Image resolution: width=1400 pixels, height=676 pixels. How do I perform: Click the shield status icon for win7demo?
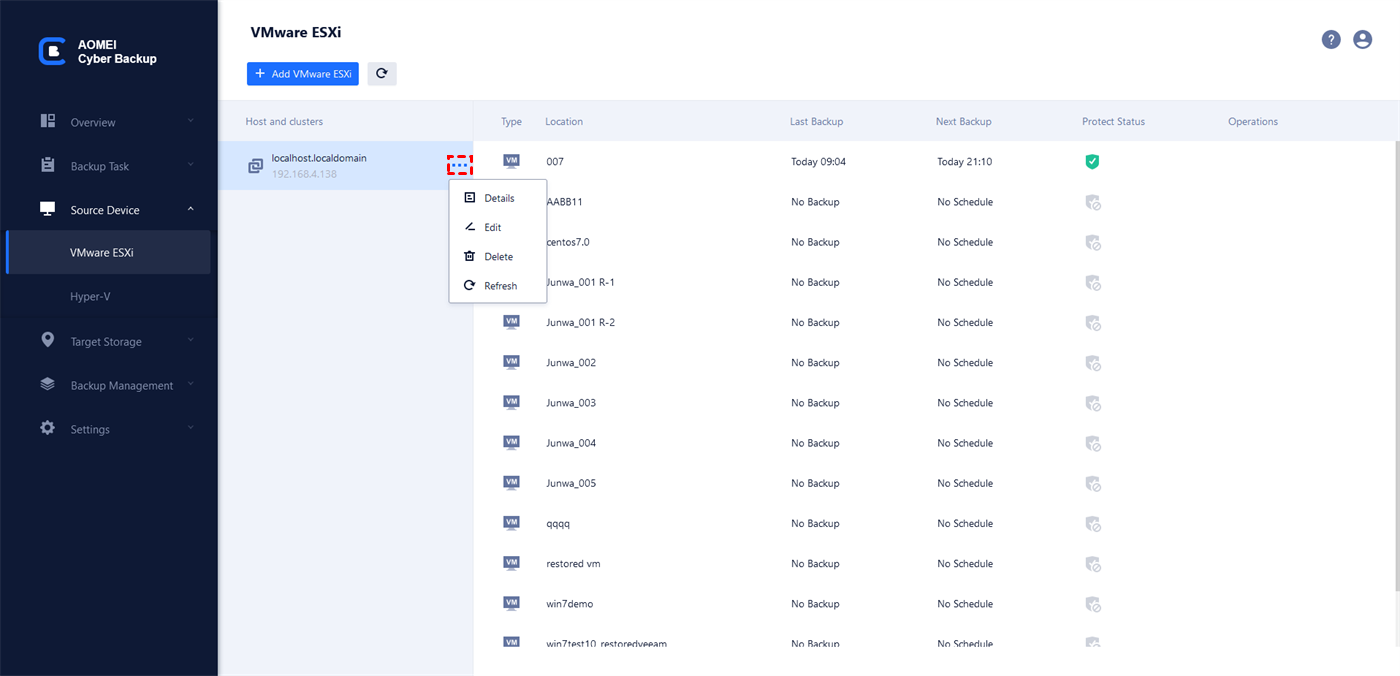[1093, 604]
